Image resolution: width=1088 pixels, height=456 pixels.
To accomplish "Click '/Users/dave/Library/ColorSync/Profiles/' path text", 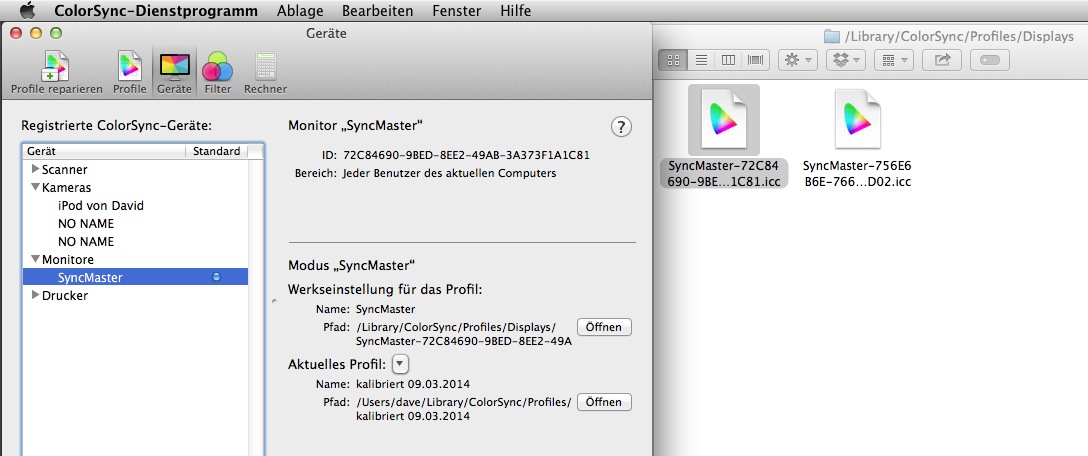I will (464, 402).
